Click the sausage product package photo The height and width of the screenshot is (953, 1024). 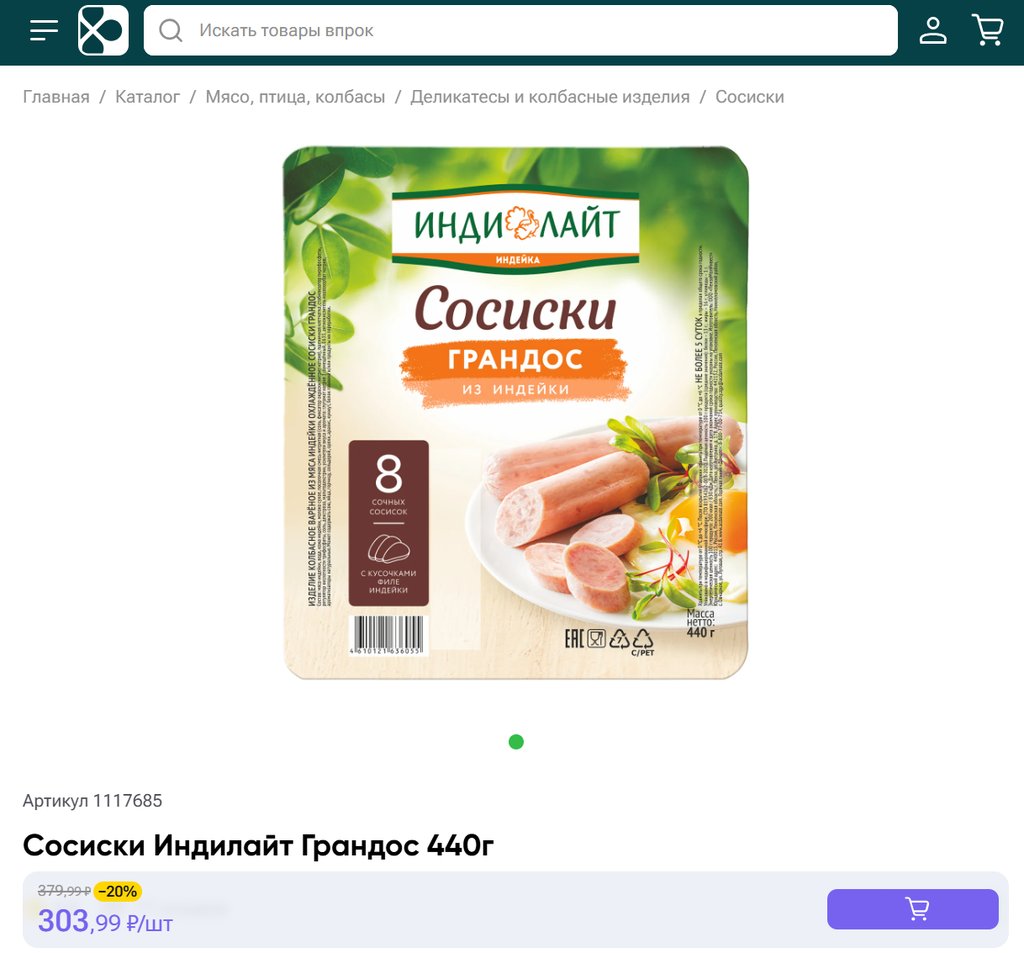pyautogui.click(x=516, y=413)
